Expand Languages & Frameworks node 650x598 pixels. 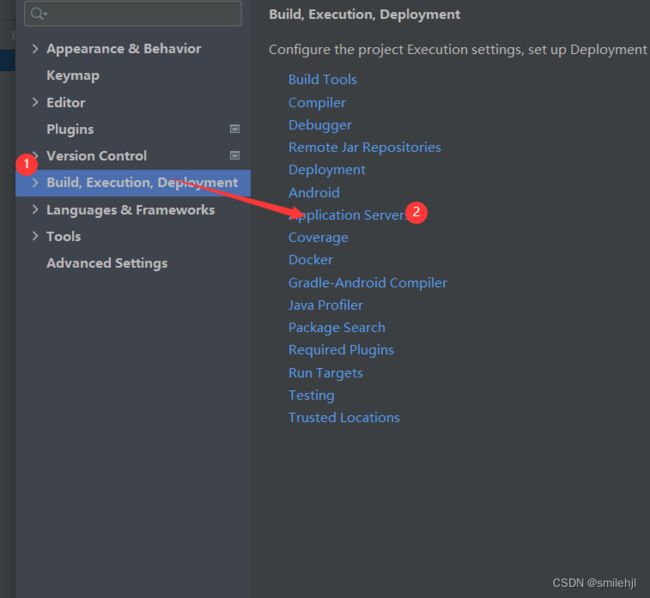35,210
